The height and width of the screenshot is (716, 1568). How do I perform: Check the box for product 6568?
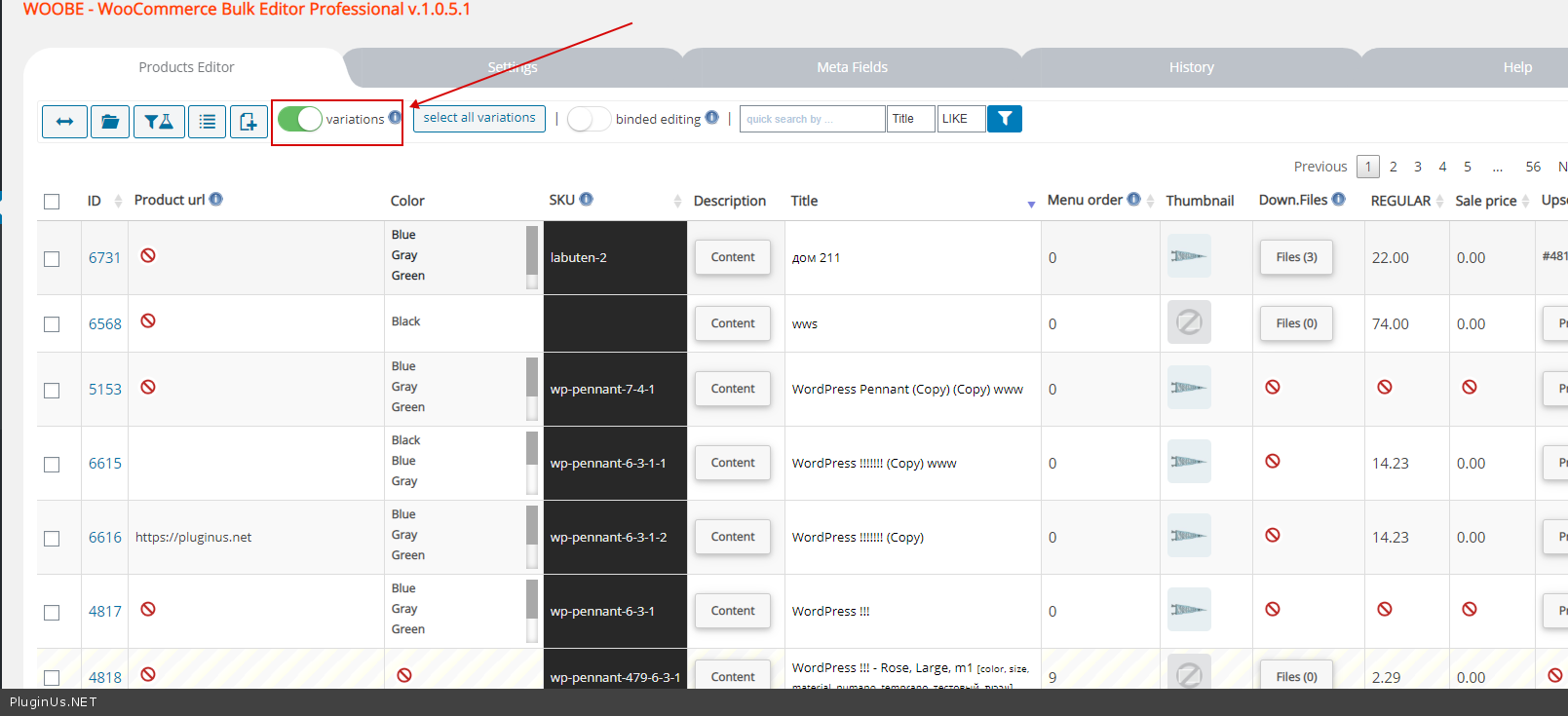point(52,324)
